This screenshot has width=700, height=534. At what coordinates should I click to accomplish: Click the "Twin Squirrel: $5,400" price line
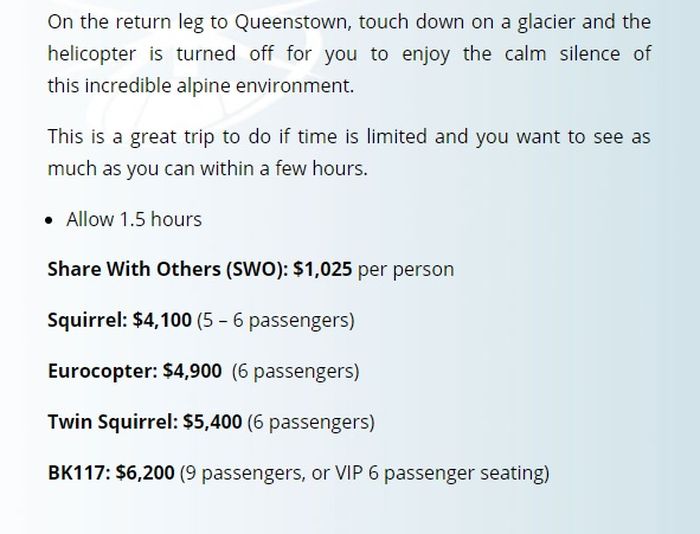tap(145, 421)
